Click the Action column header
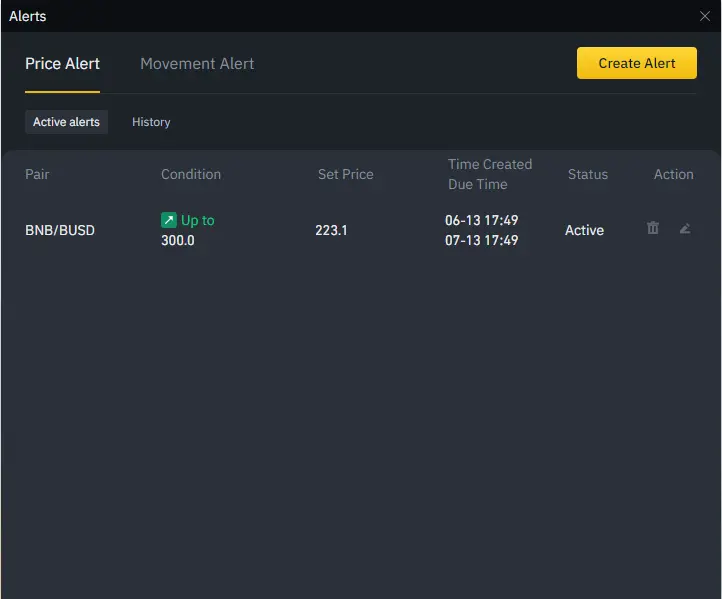 [x=673, y=174]
